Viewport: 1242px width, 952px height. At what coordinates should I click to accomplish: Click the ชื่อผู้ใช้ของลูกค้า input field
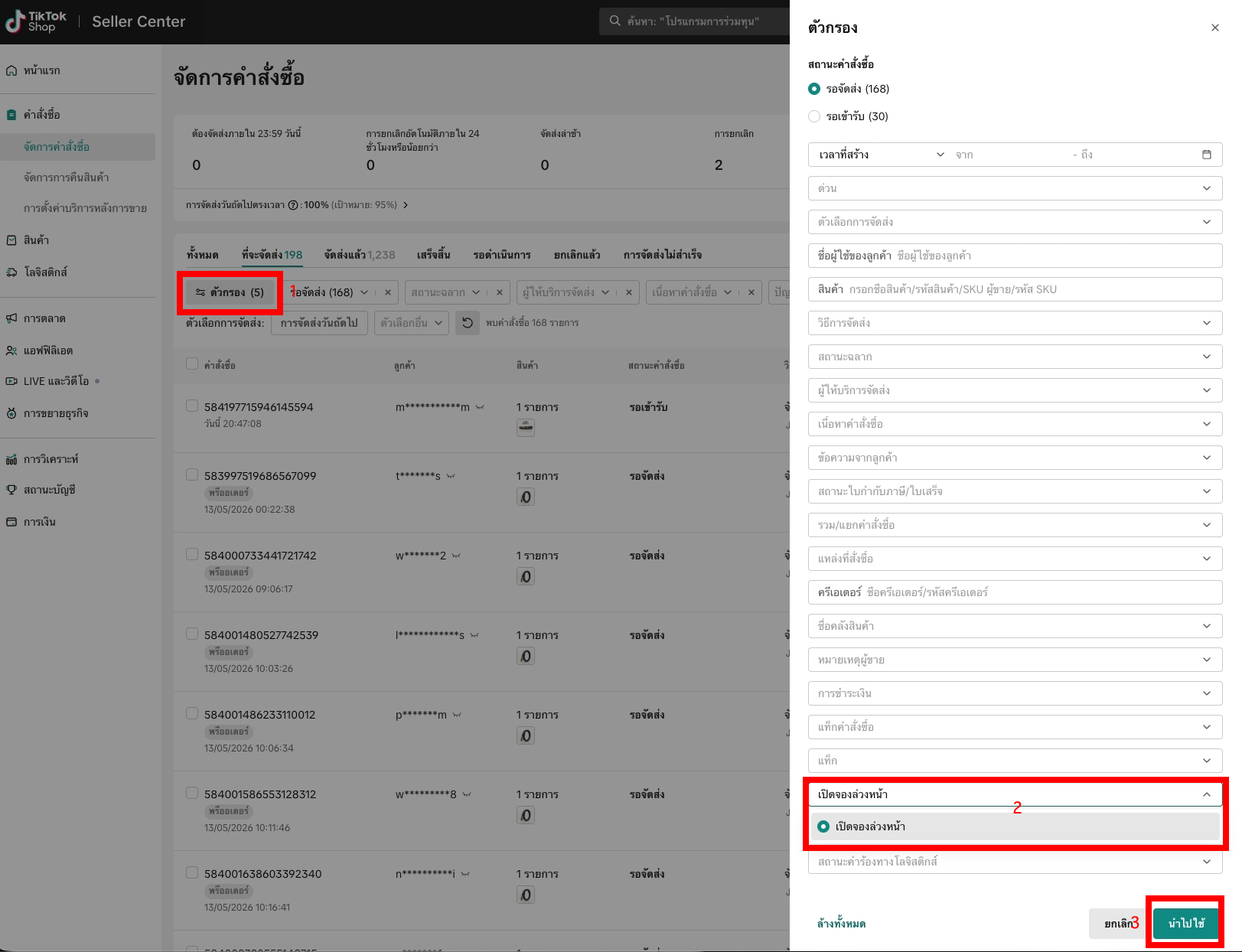(x=1015, y=256)
